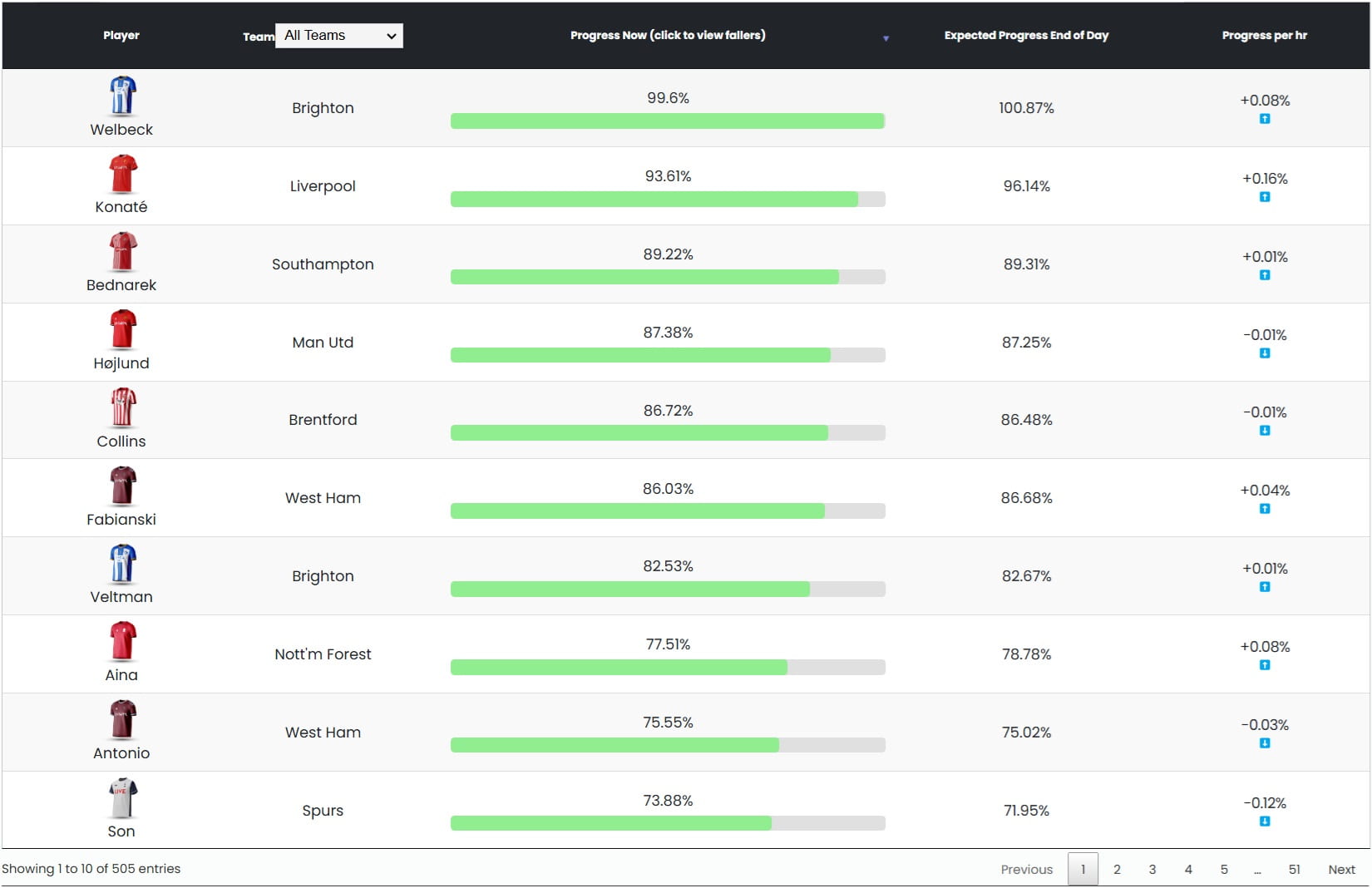
Task: Select the Expected Progress End of Day header
Action: click(1026, 35)
